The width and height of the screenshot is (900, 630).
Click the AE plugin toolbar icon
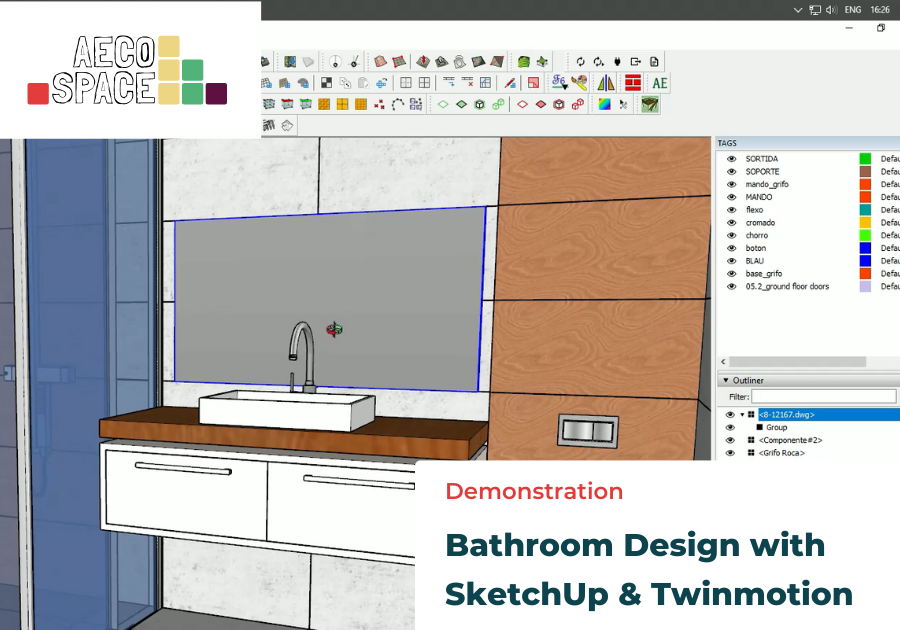pyautogui.click(x=659, y=83)
